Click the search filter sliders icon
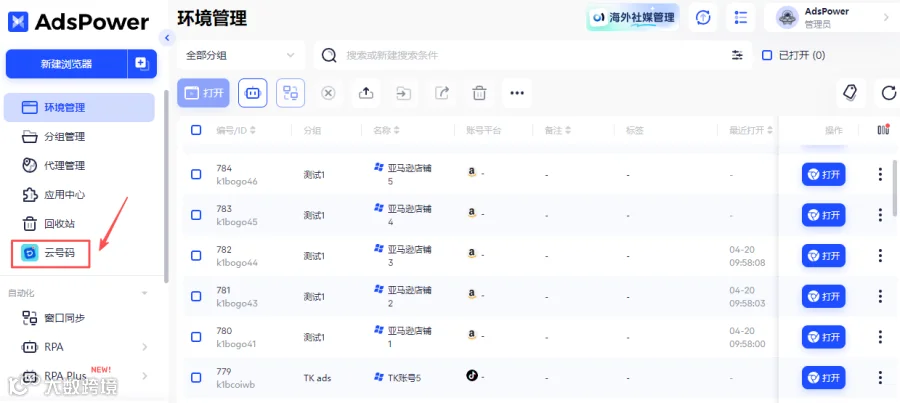 click(x=737, y=55)
